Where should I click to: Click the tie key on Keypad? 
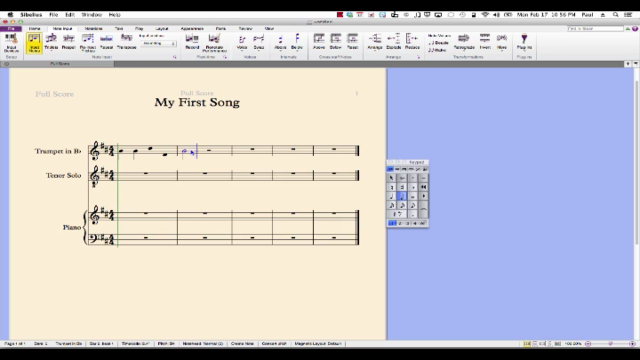pyautogui.click(x=423, y=209)
